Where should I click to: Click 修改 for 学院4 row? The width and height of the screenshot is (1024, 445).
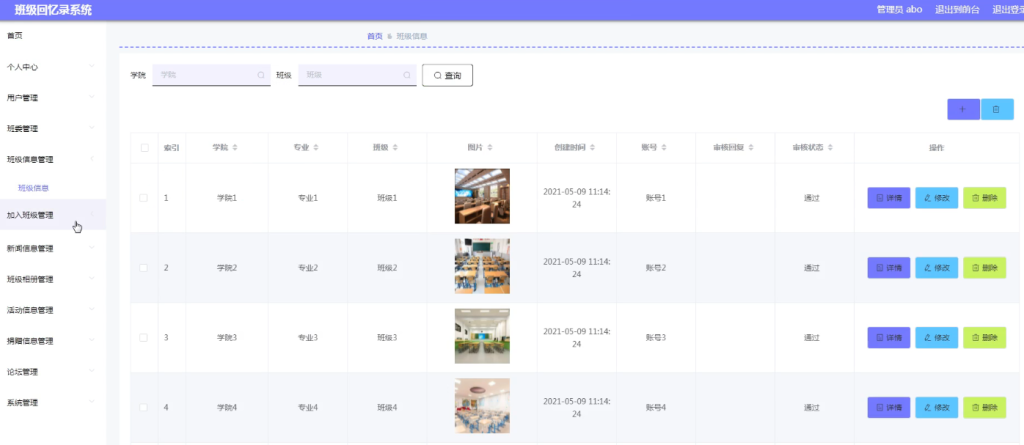click(x=936, y=408)
